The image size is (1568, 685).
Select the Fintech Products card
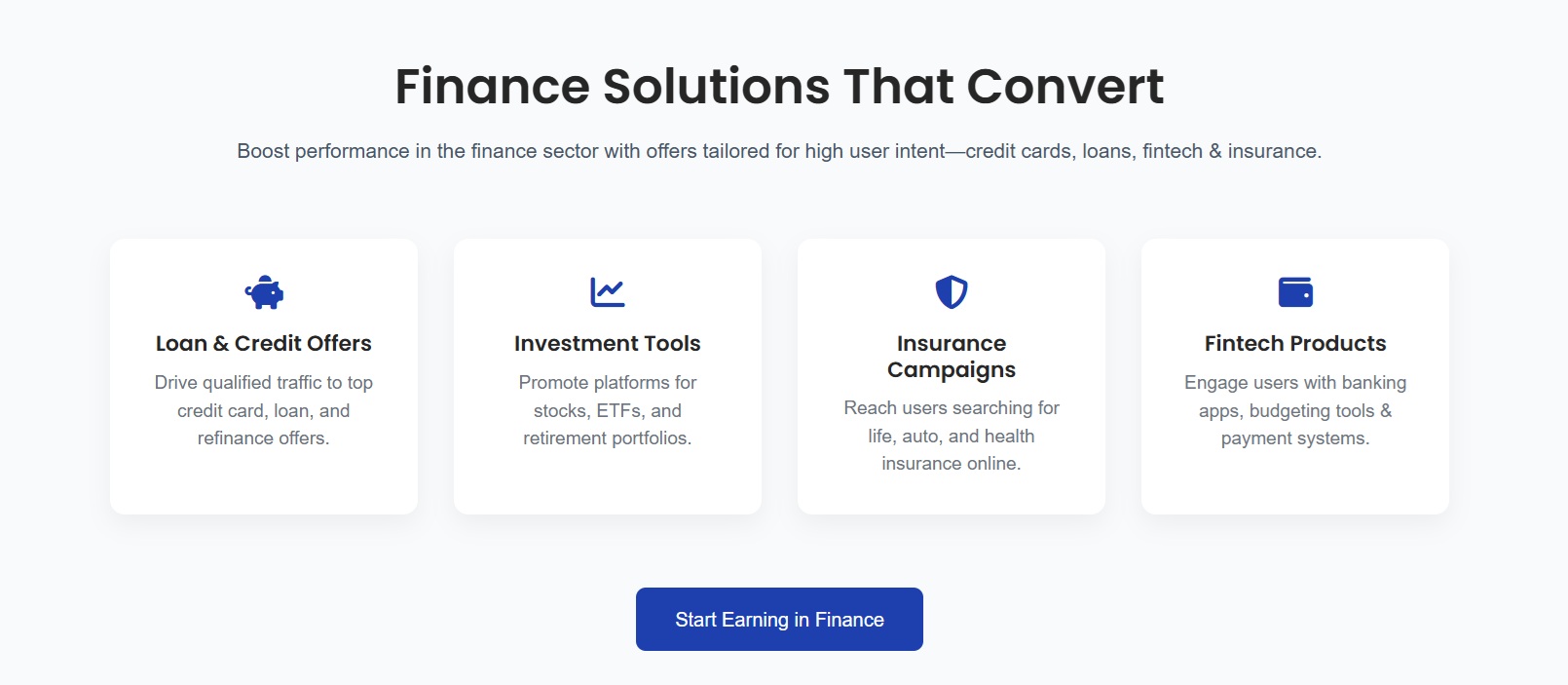coord(1295,482)
